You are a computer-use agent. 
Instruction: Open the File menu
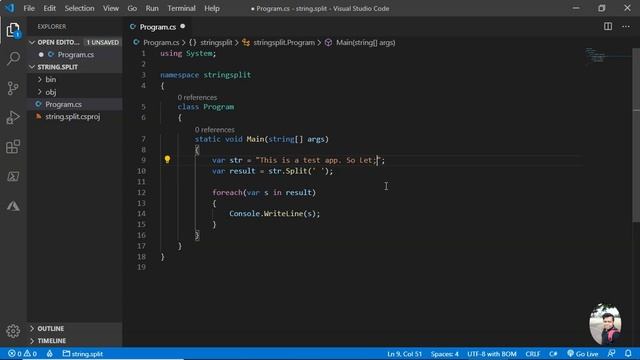tap(29, 8)
